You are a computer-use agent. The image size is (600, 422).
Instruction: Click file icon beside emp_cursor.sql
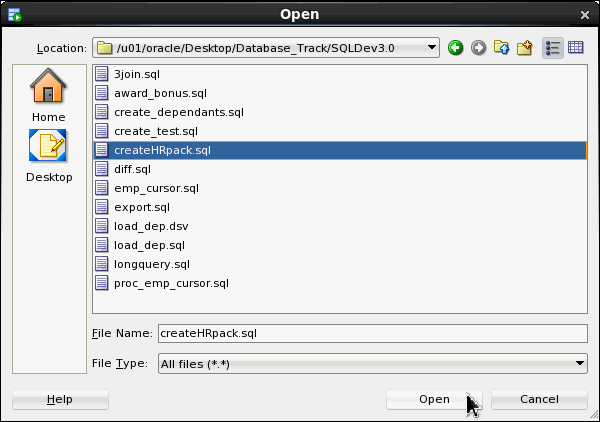tap(101, 188)
